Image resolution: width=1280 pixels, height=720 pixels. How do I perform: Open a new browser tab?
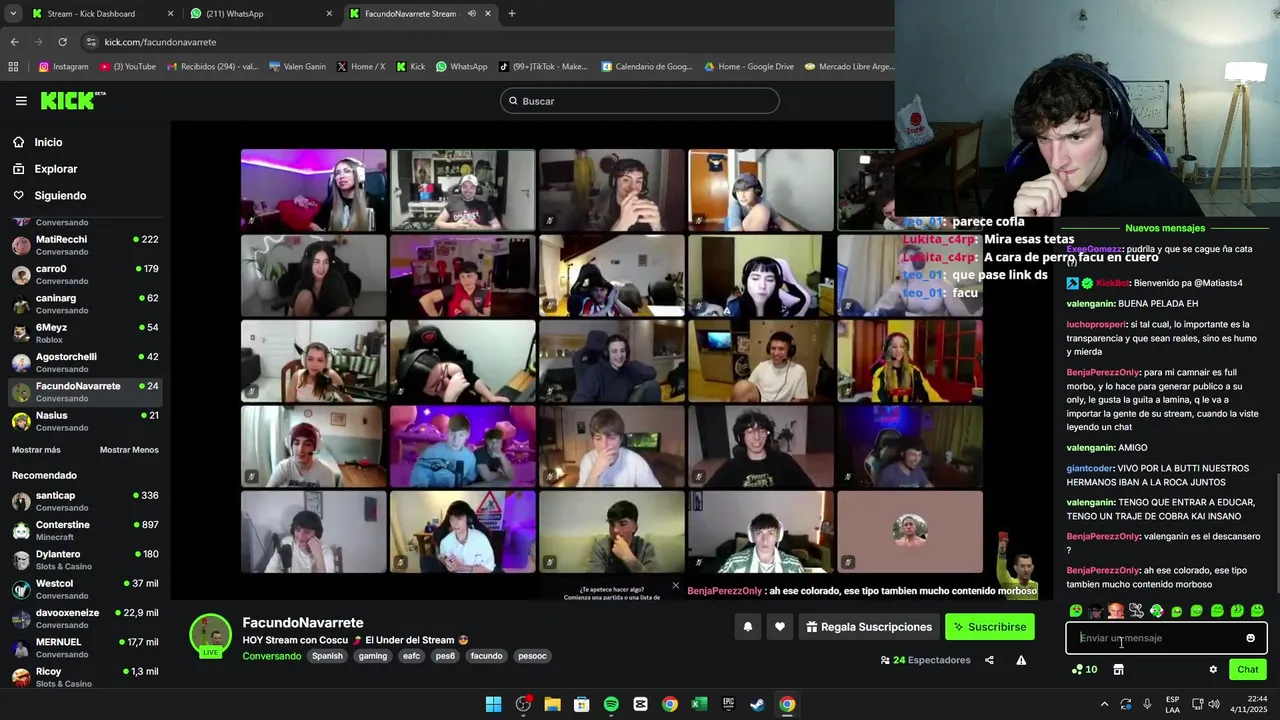(511, 14)
